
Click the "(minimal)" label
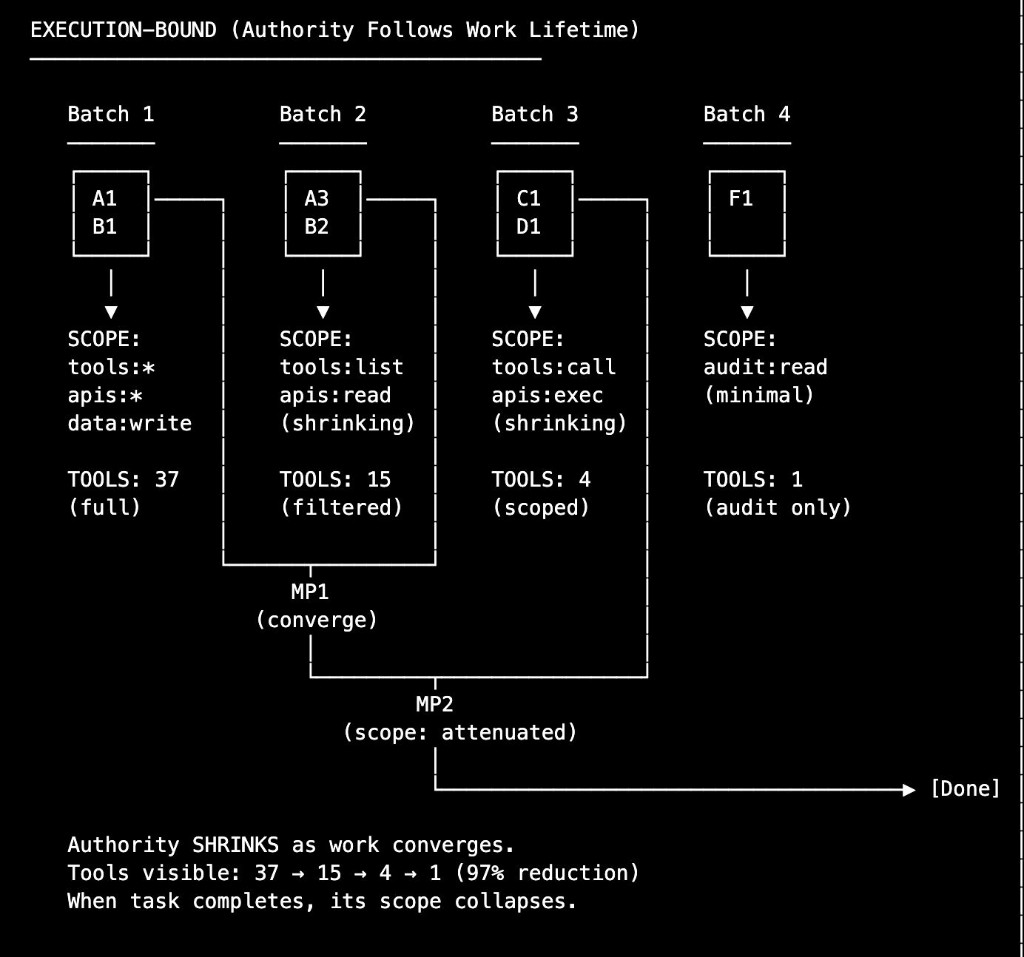coord(759,395)
